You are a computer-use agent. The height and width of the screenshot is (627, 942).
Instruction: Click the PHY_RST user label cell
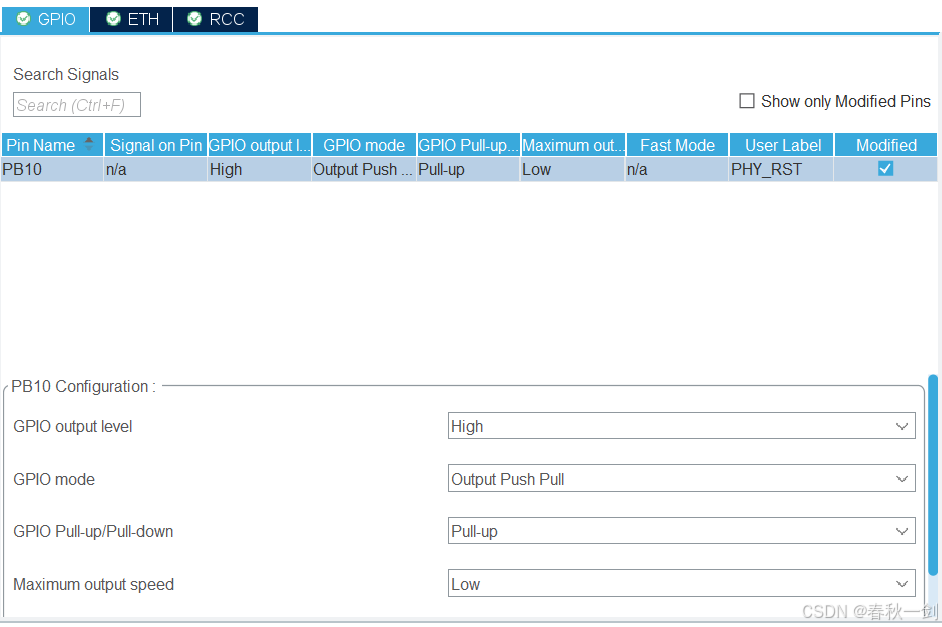[782, 169]
